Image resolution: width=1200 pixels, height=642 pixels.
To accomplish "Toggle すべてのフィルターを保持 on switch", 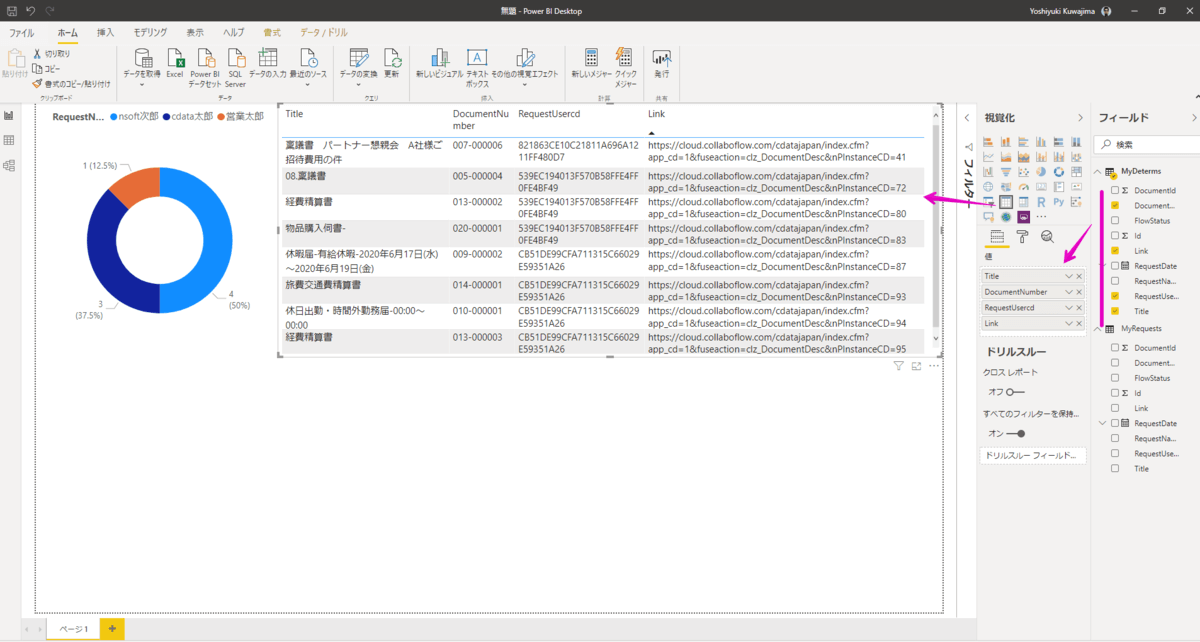I will 1015,433.
